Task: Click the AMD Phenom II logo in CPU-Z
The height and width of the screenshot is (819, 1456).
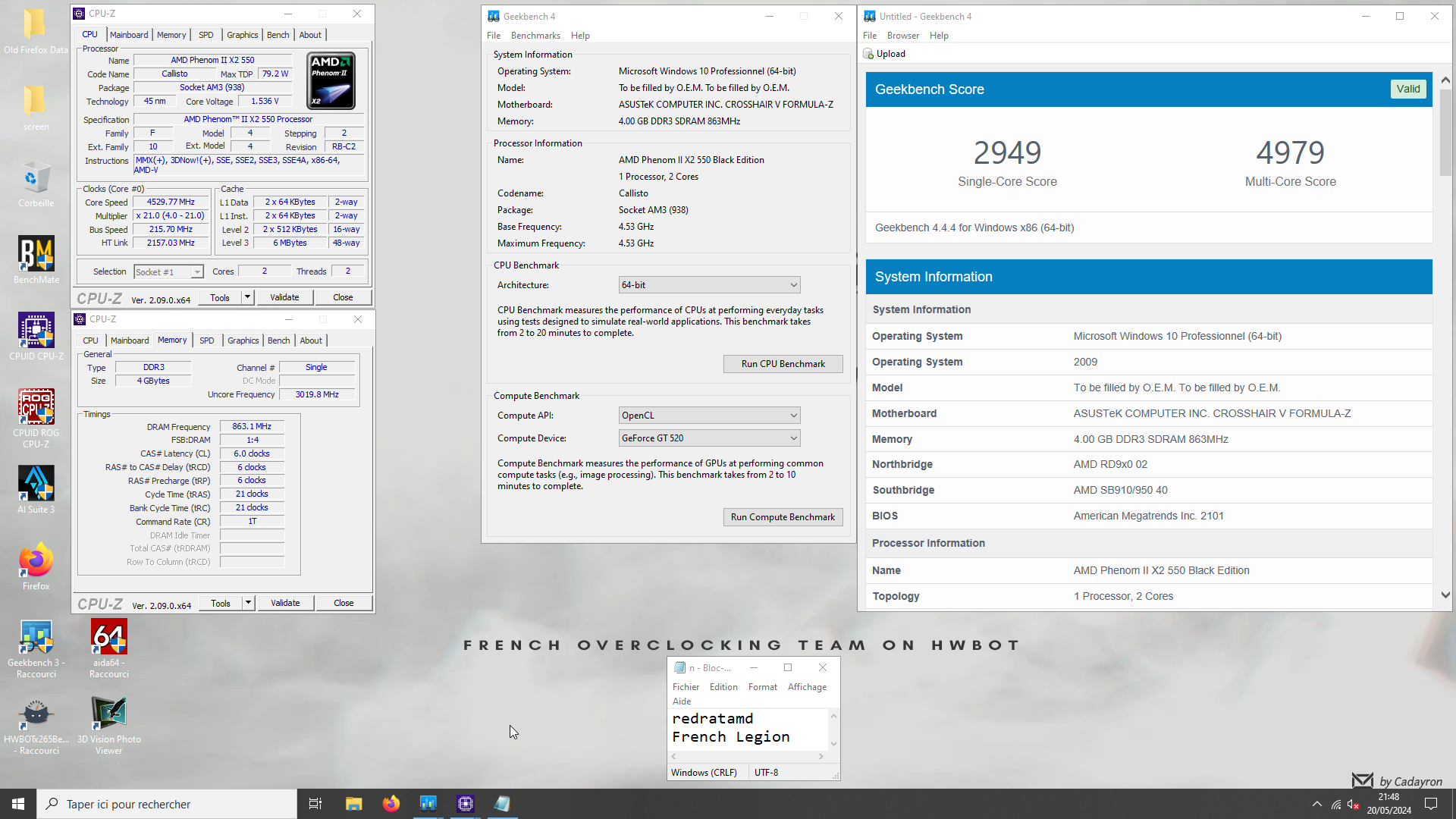Action: coord(331,80)
